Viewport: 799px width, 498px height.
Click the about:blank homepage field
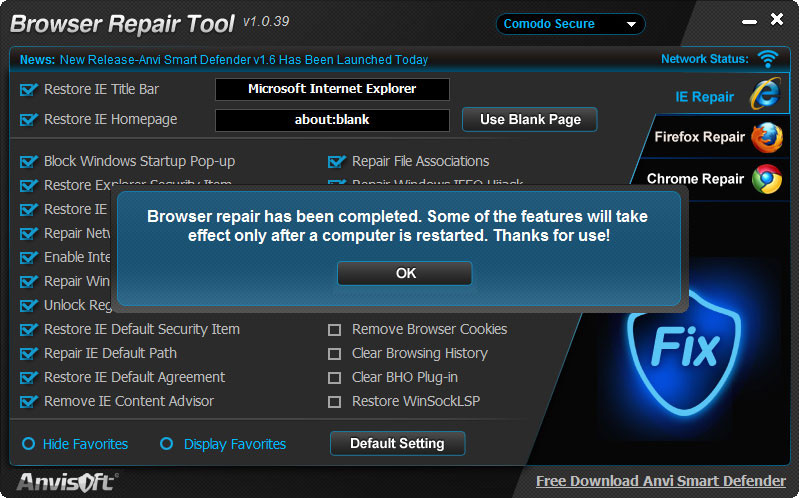[332, 120]
